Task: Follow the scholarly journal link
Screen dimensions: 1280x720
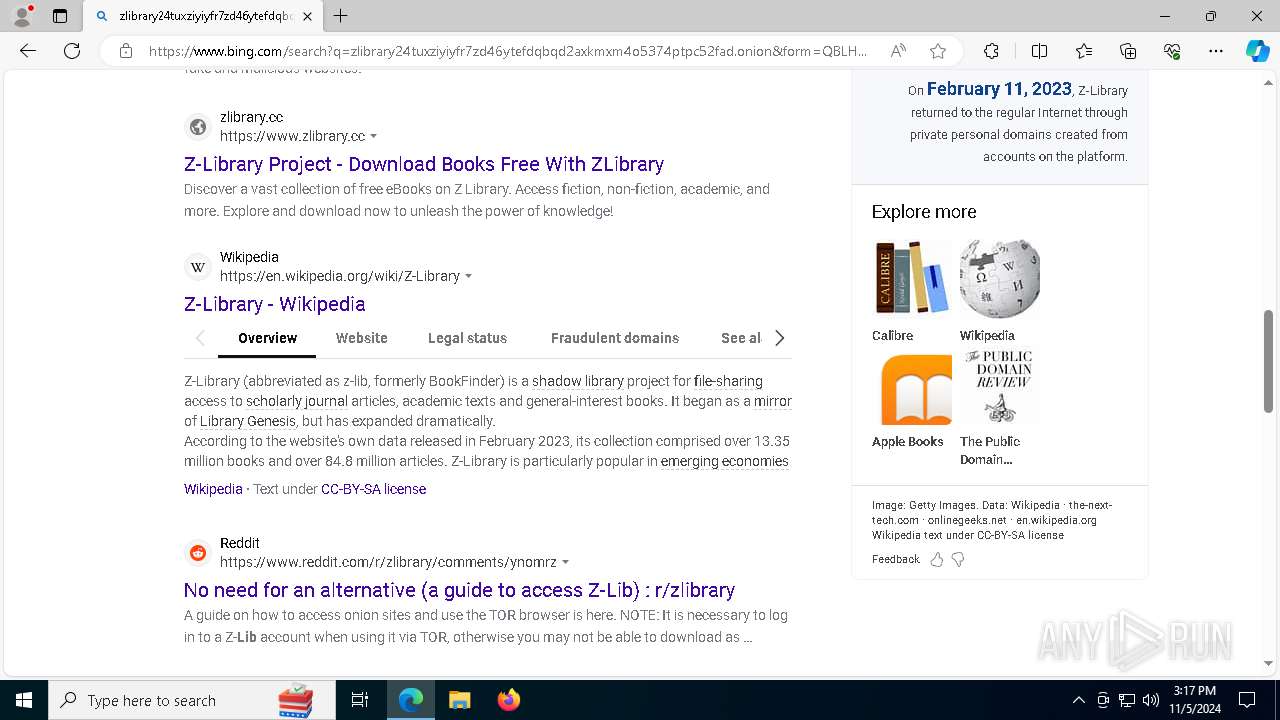Action: click(x=297, y=401)
